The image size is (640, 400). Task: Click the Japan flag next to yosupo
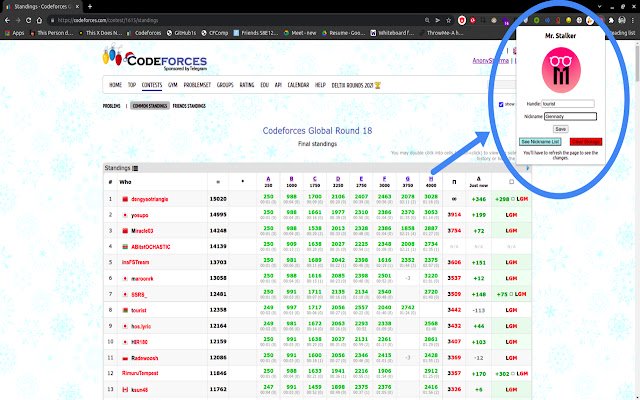coord(125,215)
